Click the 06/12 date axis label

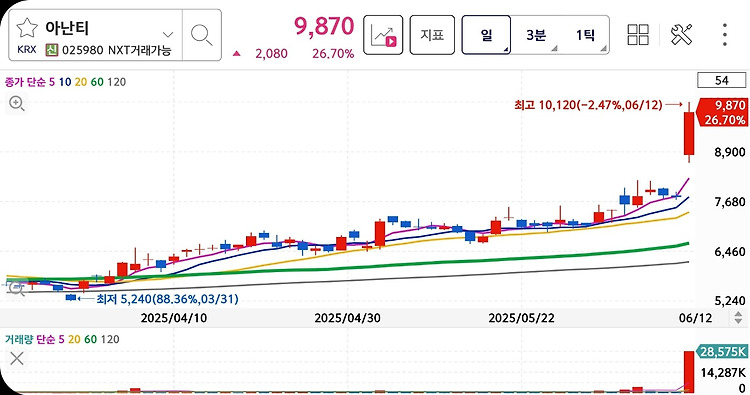point(695,318)
